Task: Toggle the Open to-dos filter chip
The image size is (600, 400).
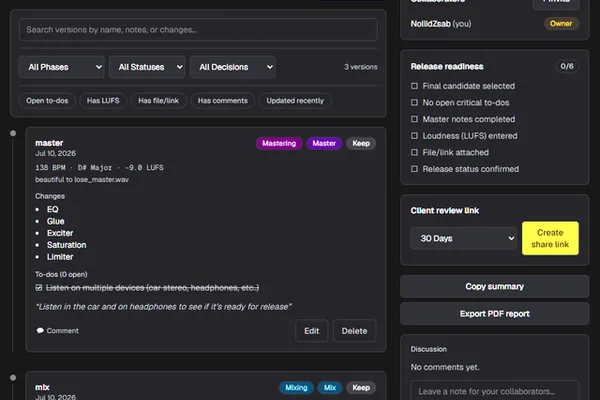Action: pyautogui.click(x=47, y=101)
